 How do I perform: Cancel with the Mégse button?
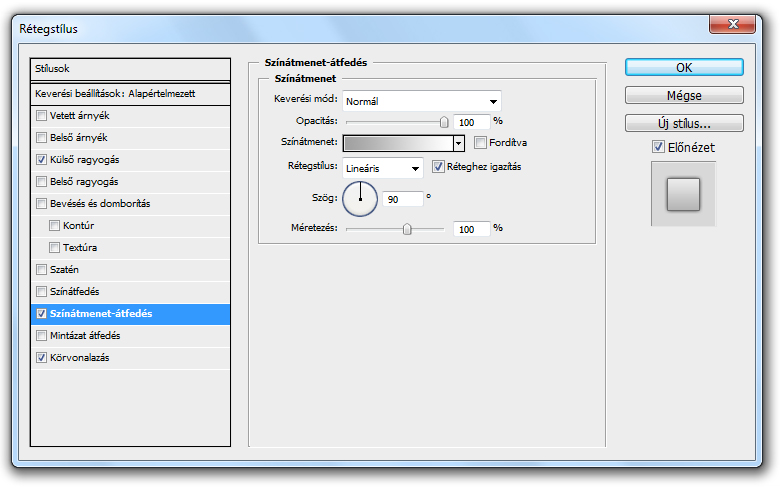click(x=684, y=96)
